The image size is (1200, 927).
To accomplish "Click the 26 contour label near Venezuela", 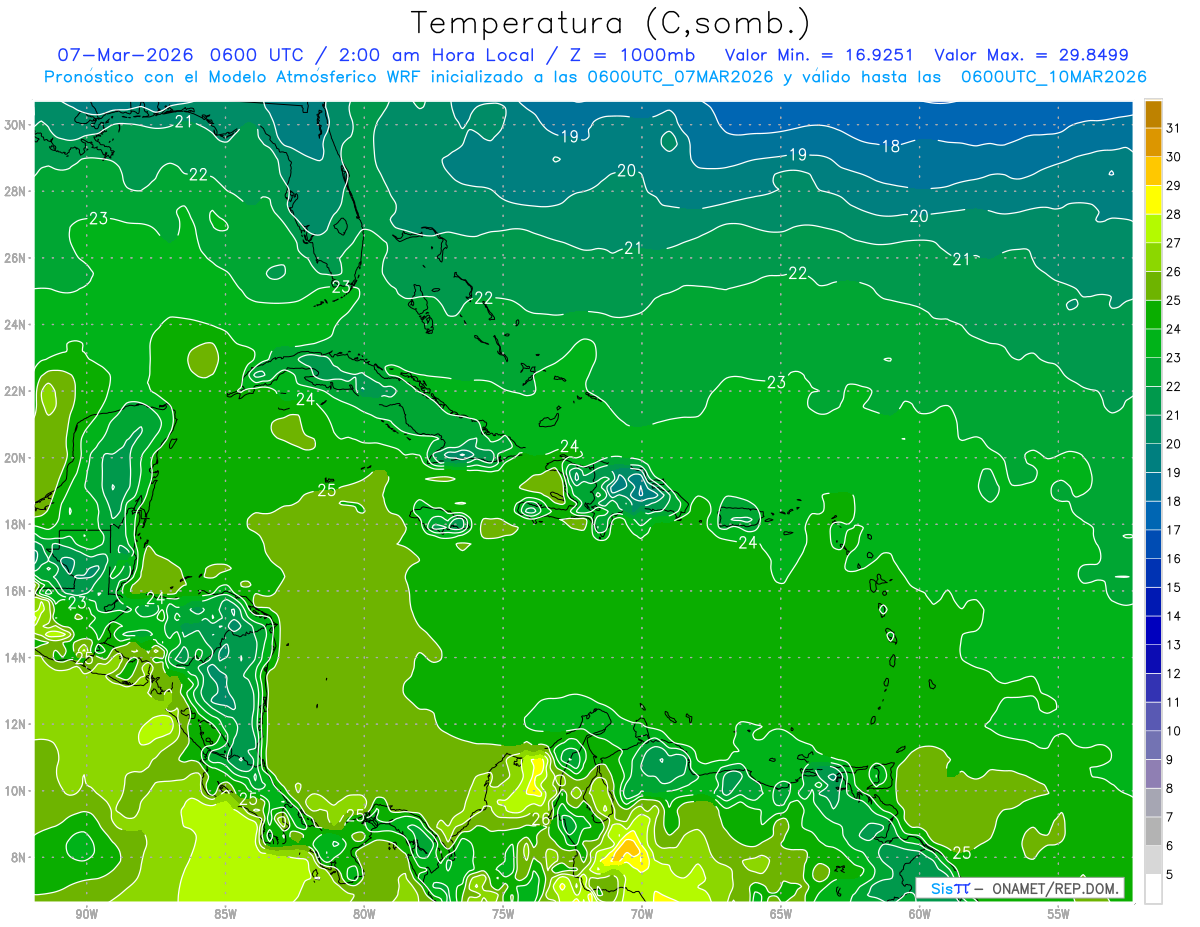I will pyautogui.click(x=540, y=820).
